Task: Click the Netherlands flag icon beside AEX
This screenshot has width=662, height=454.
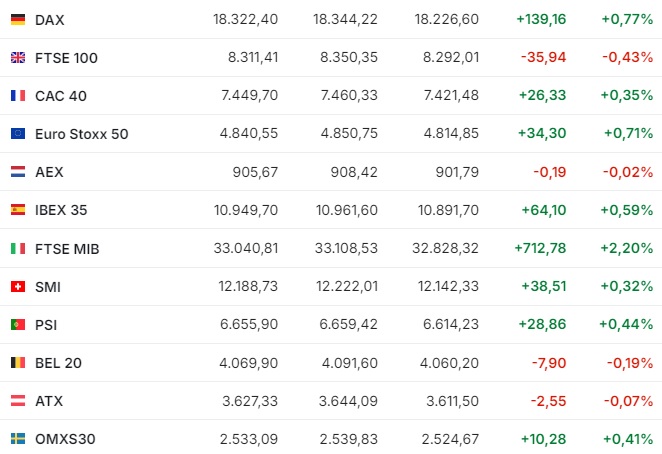Action: (x=18, y=171)
